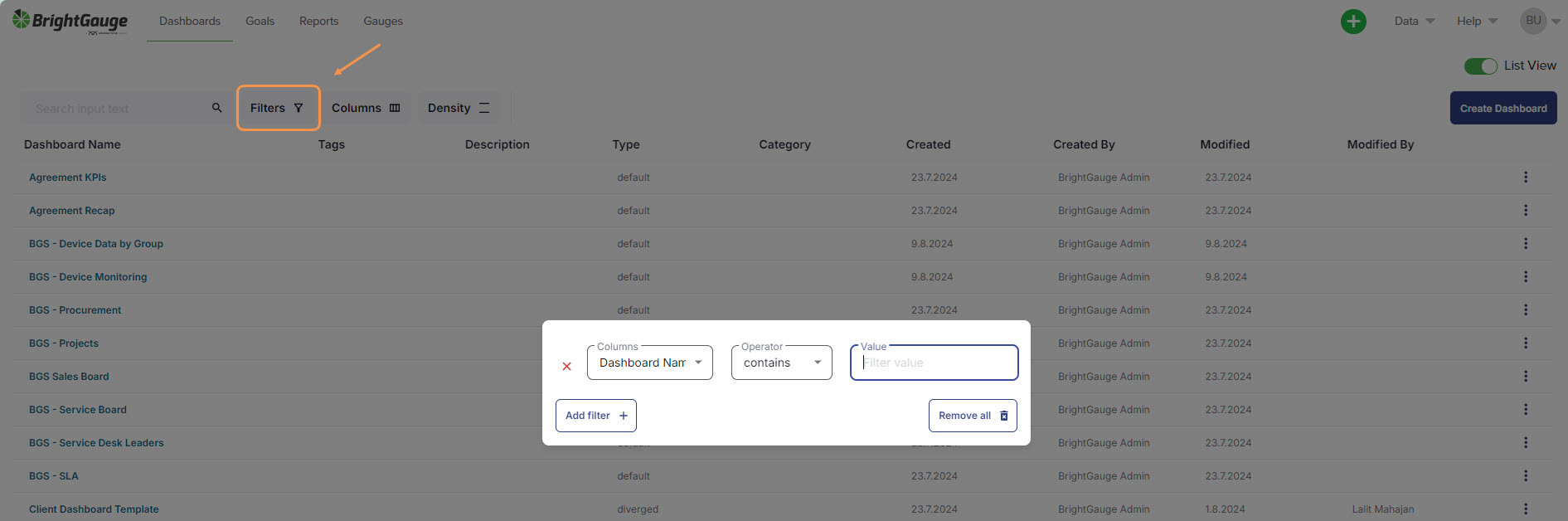Click the Remove all button
1568x521 pixels.
tap(973, 416)
